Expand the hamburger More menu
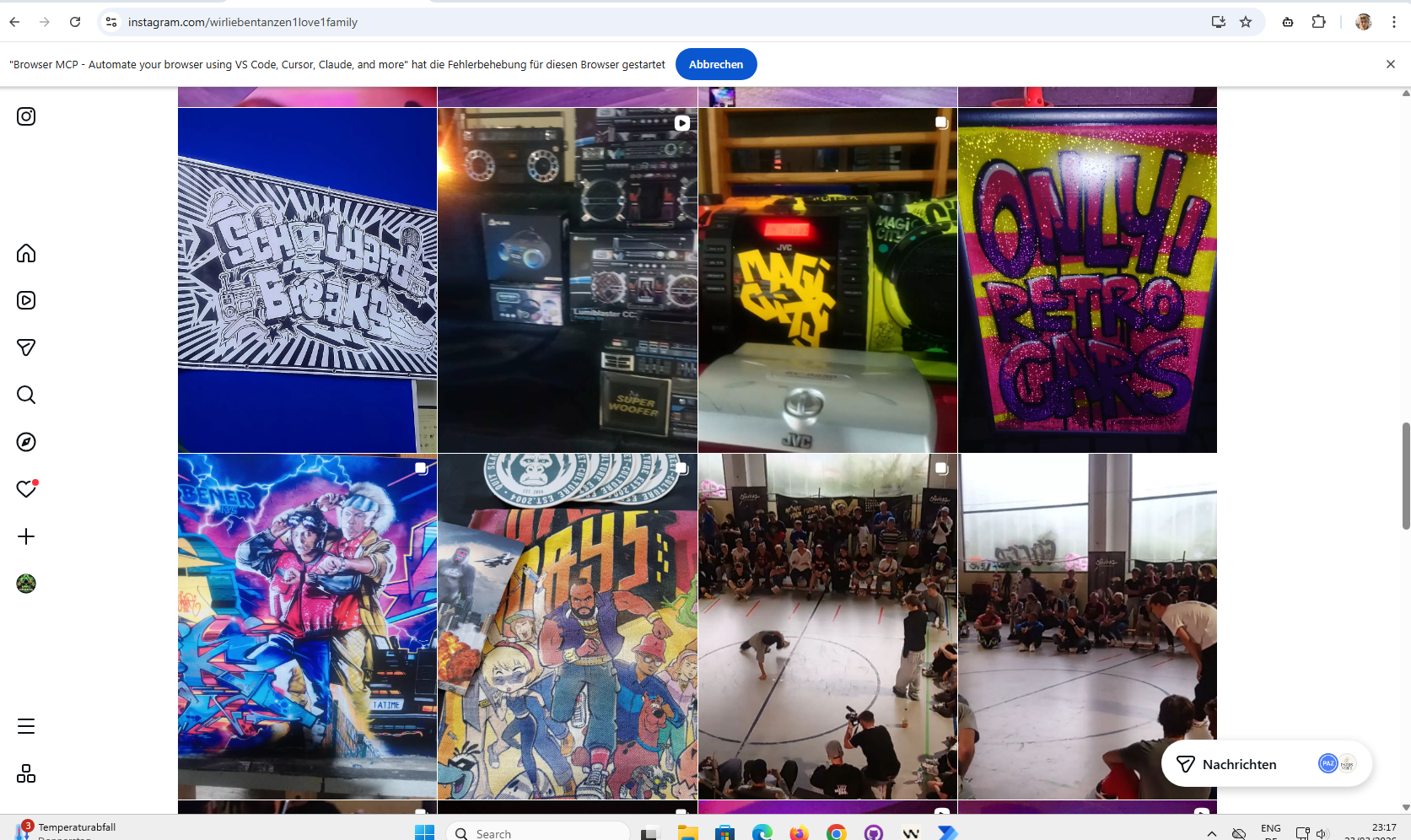The width and height of the screenshot is (1411, 840). (26, 726)
